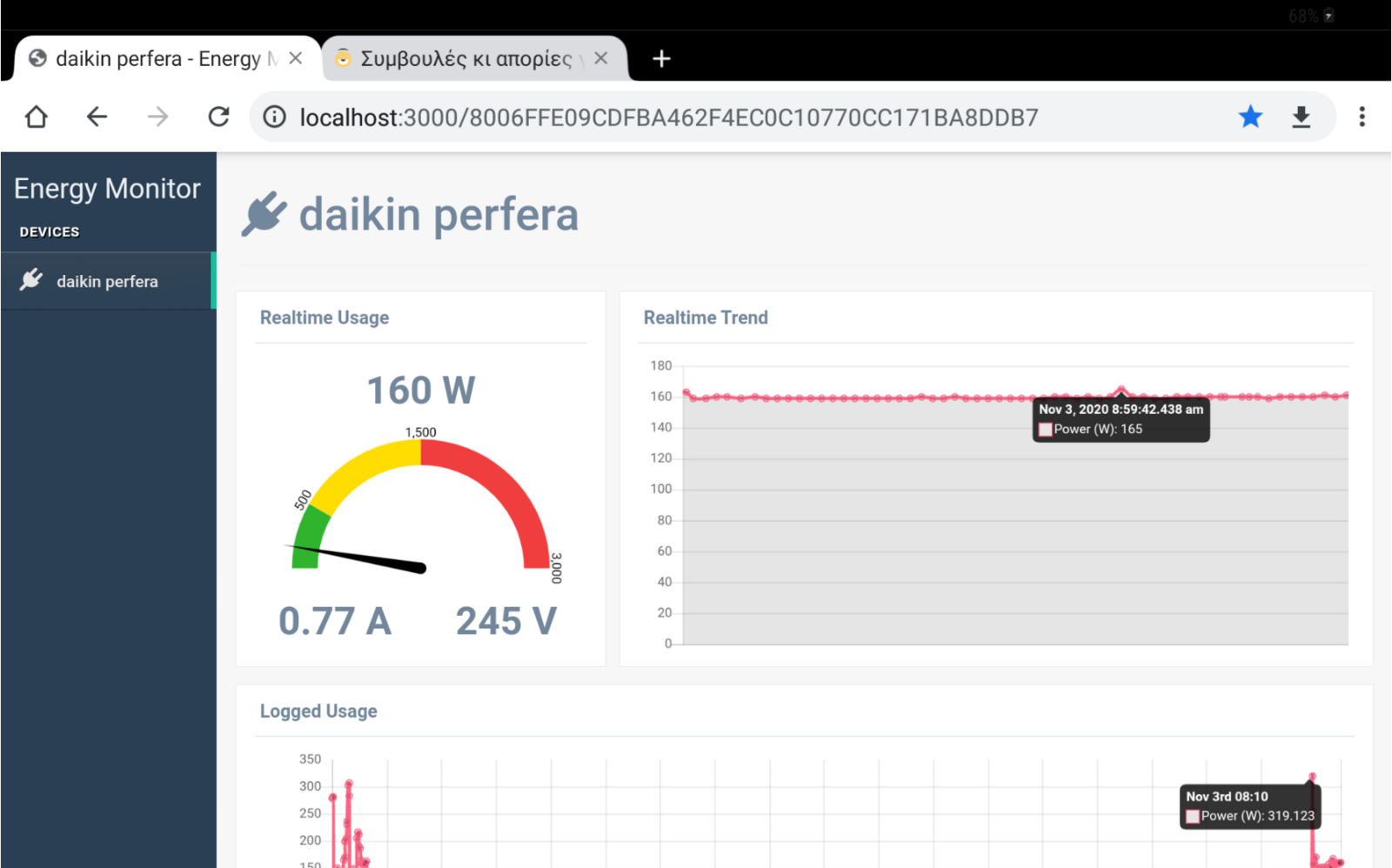Navigate back in browser history
Screen dimensions: 1392x868
point(97,117)
